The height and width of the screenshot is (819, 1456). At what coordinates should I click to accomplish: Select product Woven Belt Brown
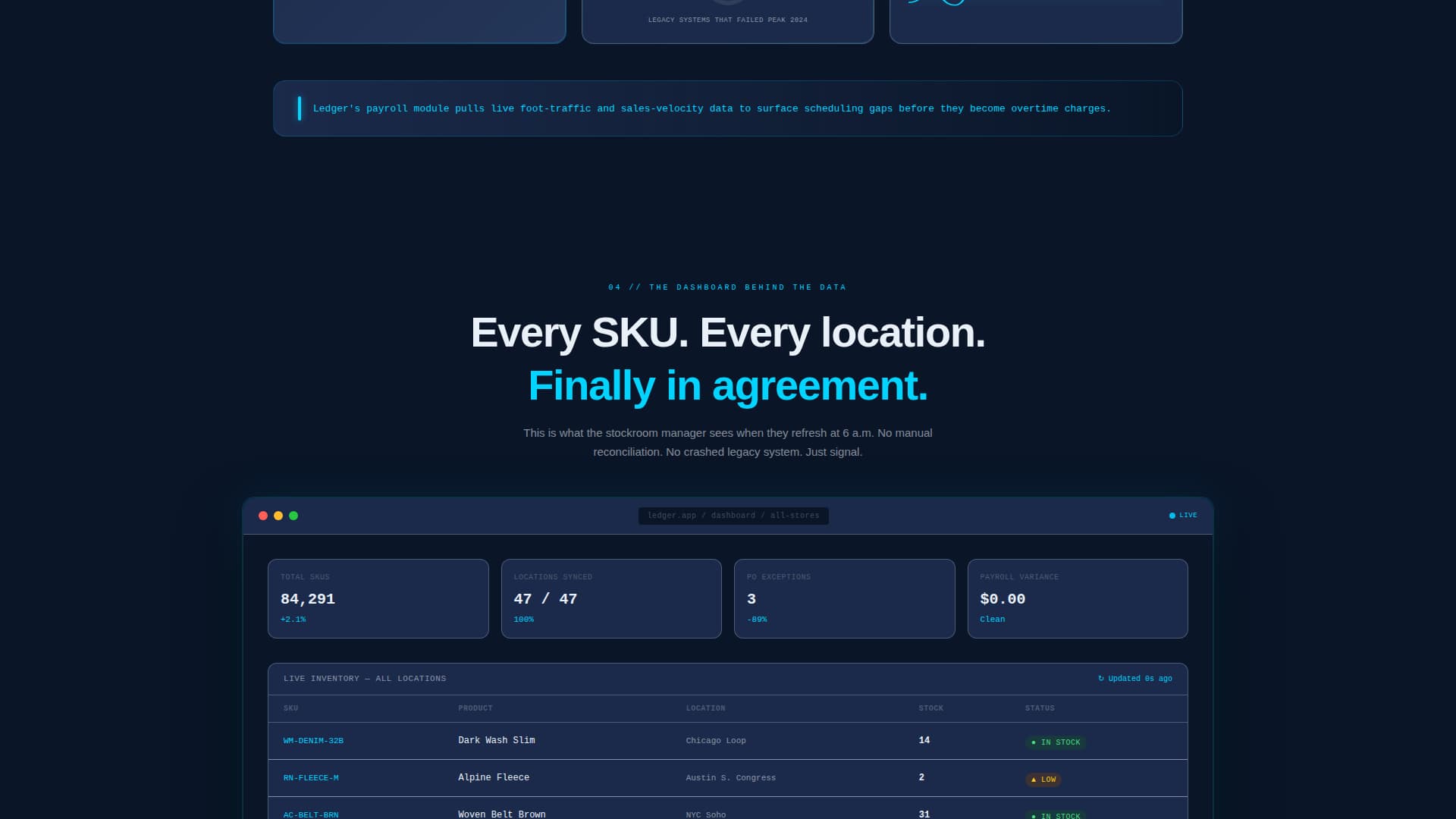tap(502, 814)
